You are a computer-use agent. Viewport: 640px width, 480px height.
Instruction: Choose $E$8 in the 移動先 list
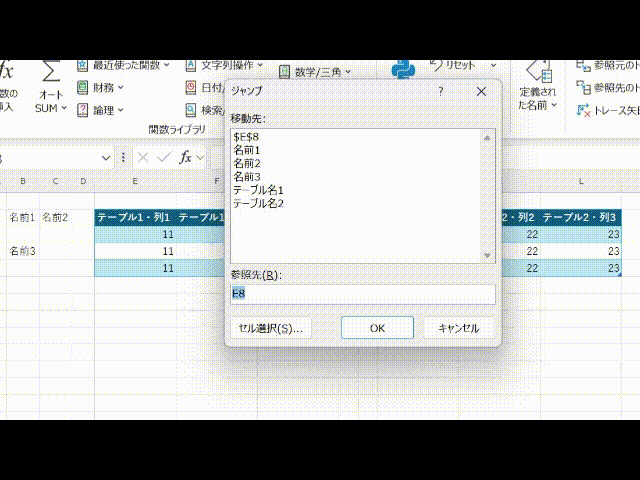click(246, 137)
